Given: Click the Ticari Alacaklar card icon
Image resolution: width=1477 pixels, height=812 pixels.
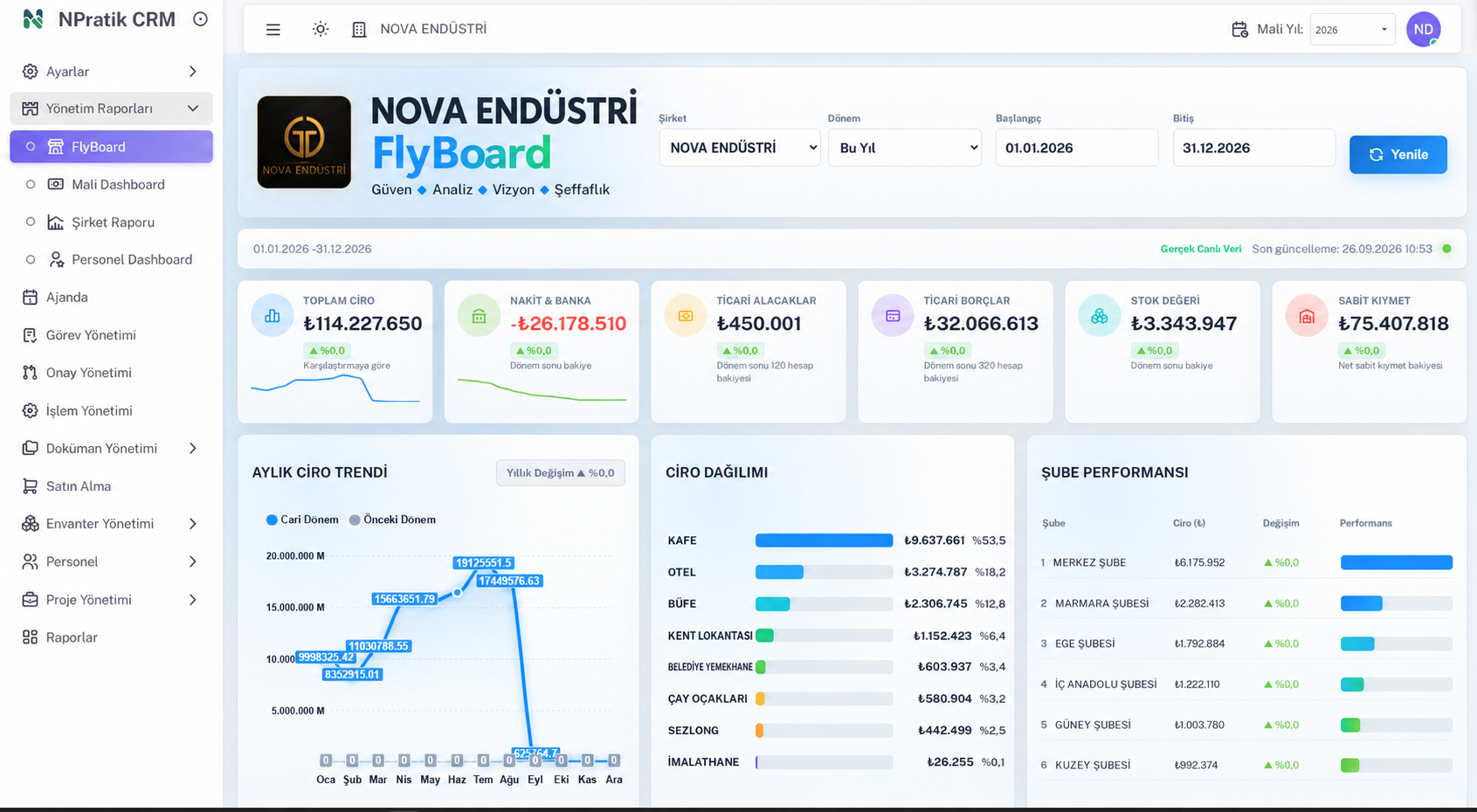Looking at the screenshot, I should (686, 316).
